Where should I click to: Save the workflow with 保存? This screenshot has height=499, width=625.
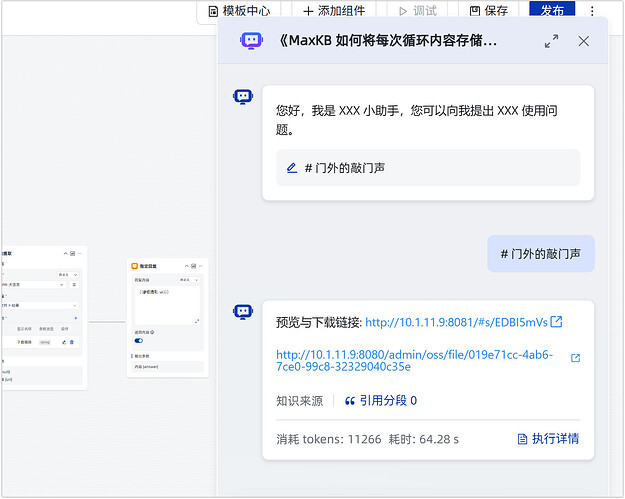(x=489, y=11)
